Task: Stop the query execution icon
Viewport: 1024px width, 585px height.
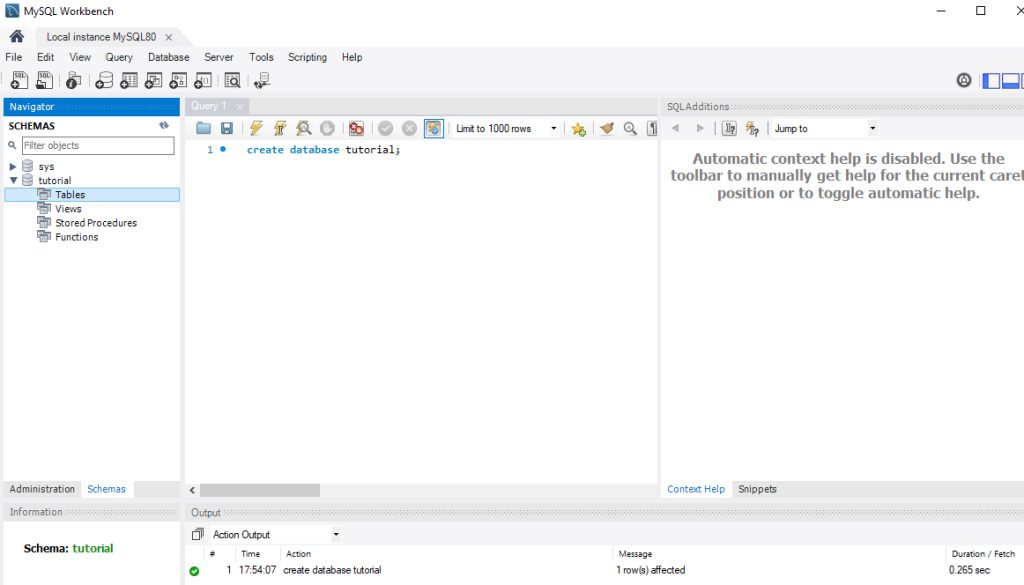Action: click(x=327, y=129)
